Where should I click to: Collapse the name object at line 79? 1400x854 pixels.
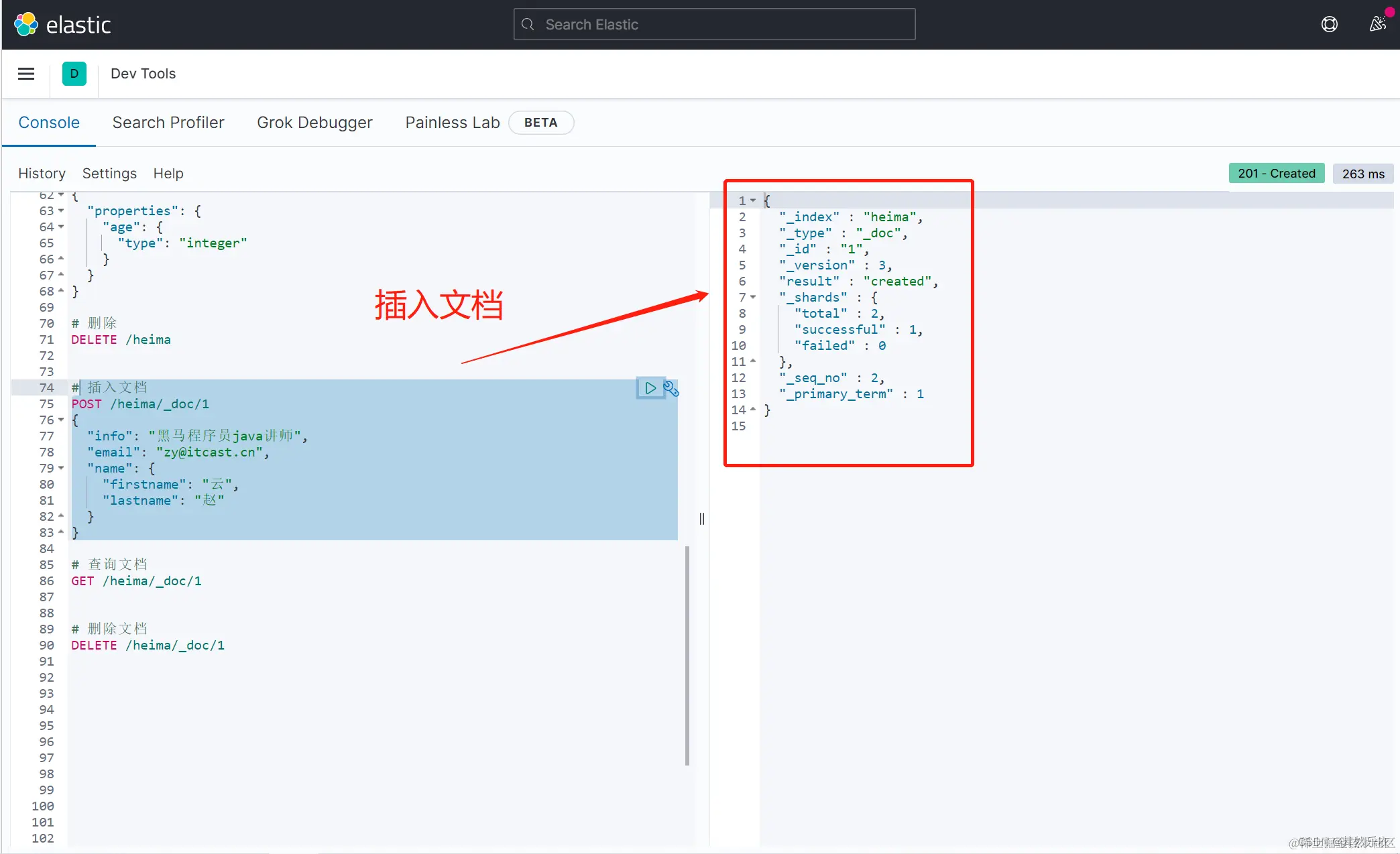pos(61,469)
